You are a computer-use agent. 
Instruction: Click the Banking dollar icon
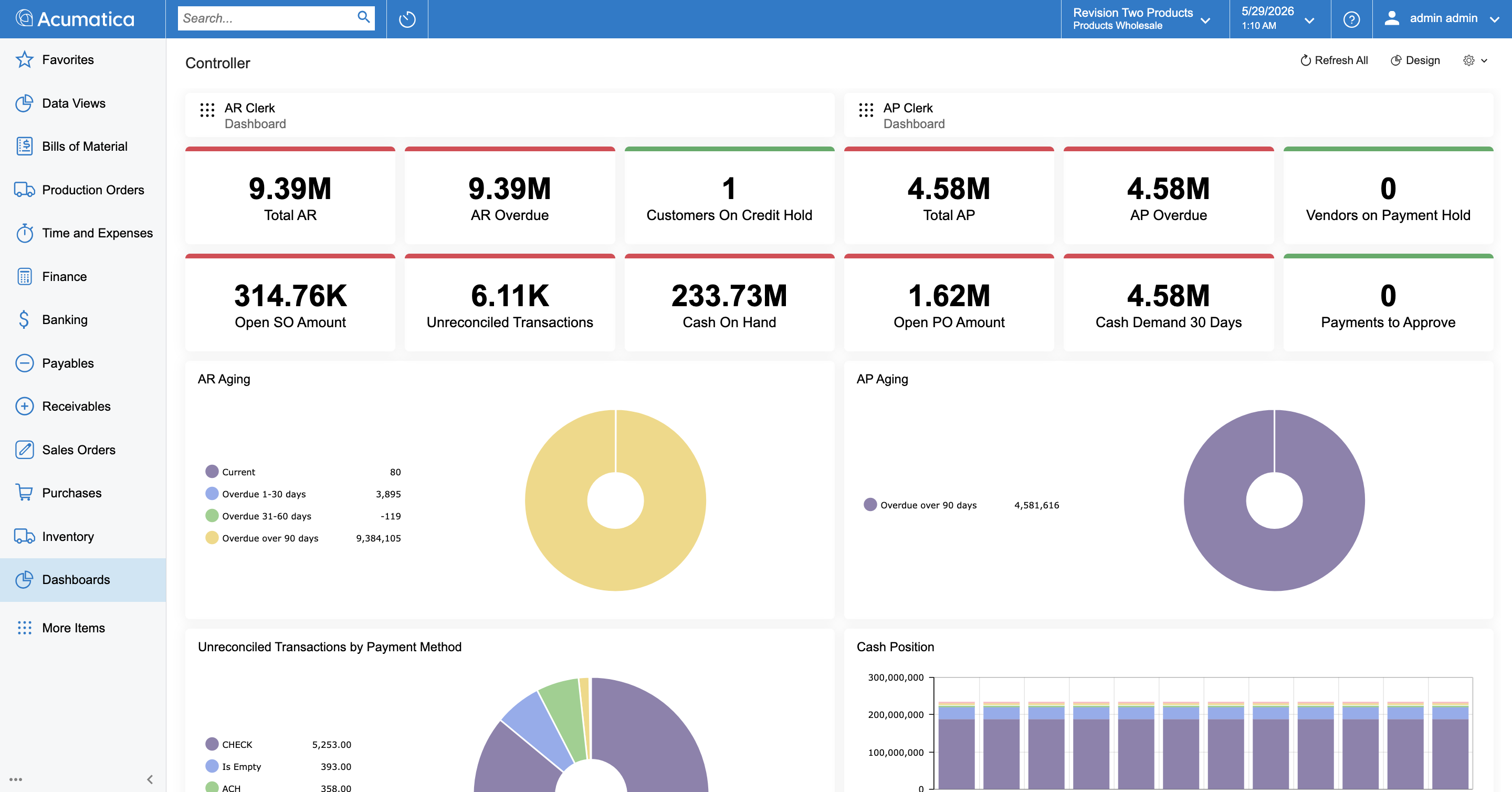tap(24, 319)
